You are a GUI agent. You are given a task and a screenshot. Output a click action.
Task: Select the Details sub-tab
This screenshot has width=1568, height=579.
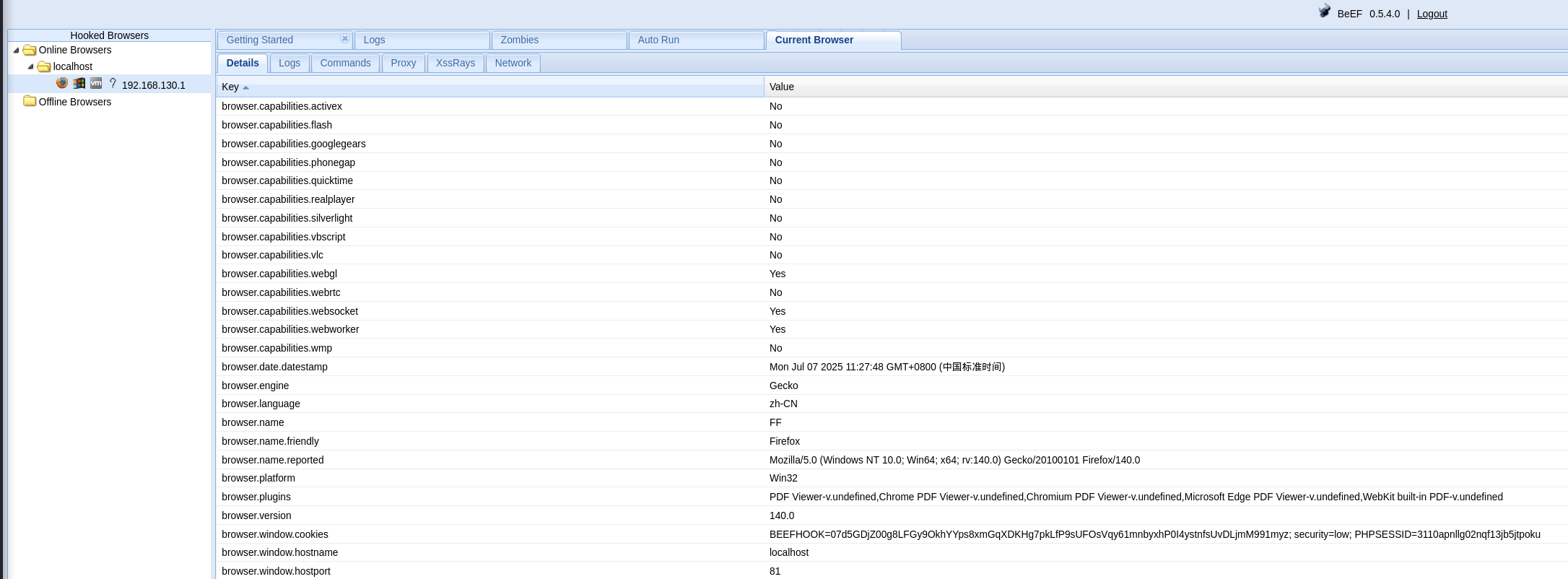(x=243, y=63)
